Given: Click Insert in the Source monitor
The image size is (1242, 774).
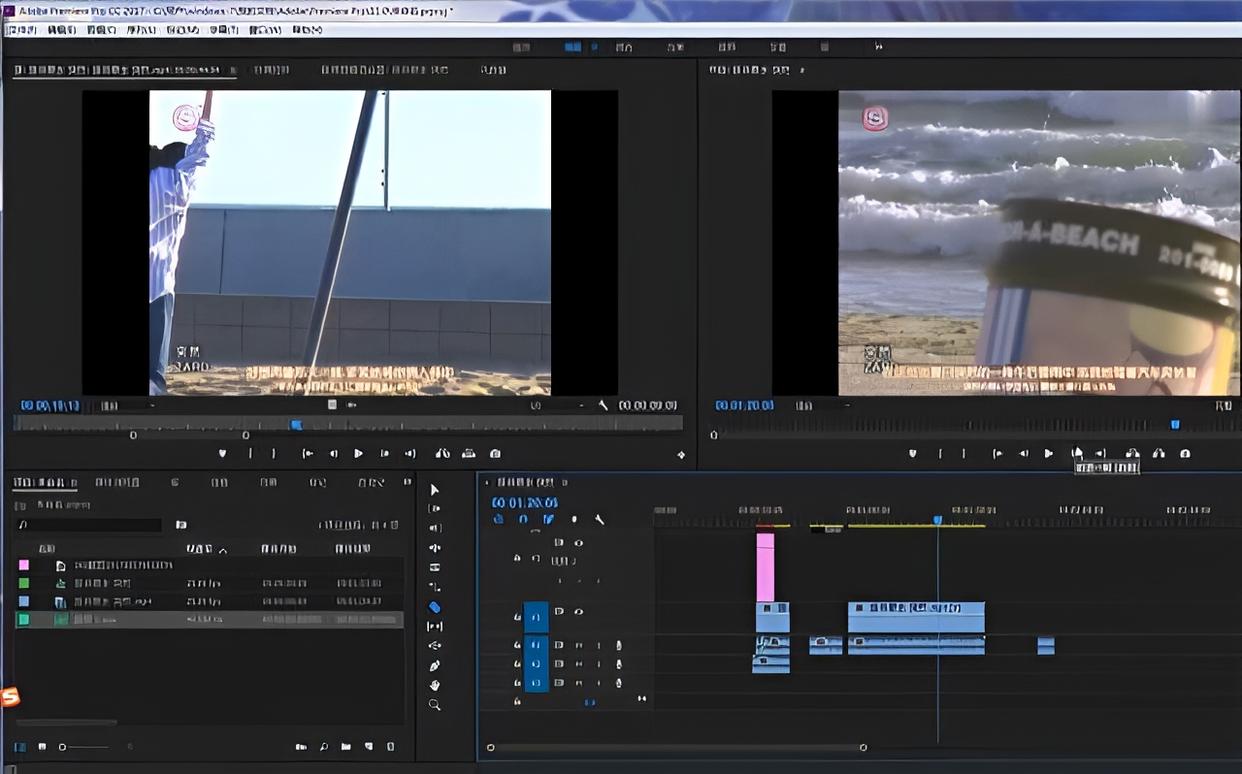Looking at the screenshot, I should click(442, 454).
